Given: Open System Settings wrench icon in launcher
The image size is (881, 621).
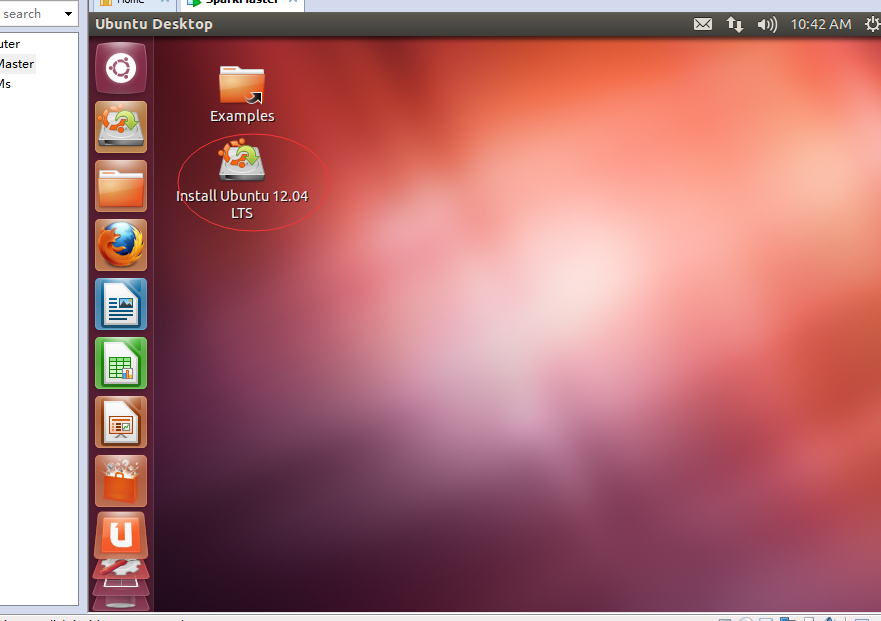Looking at the screenshot, I should point(121,568).
